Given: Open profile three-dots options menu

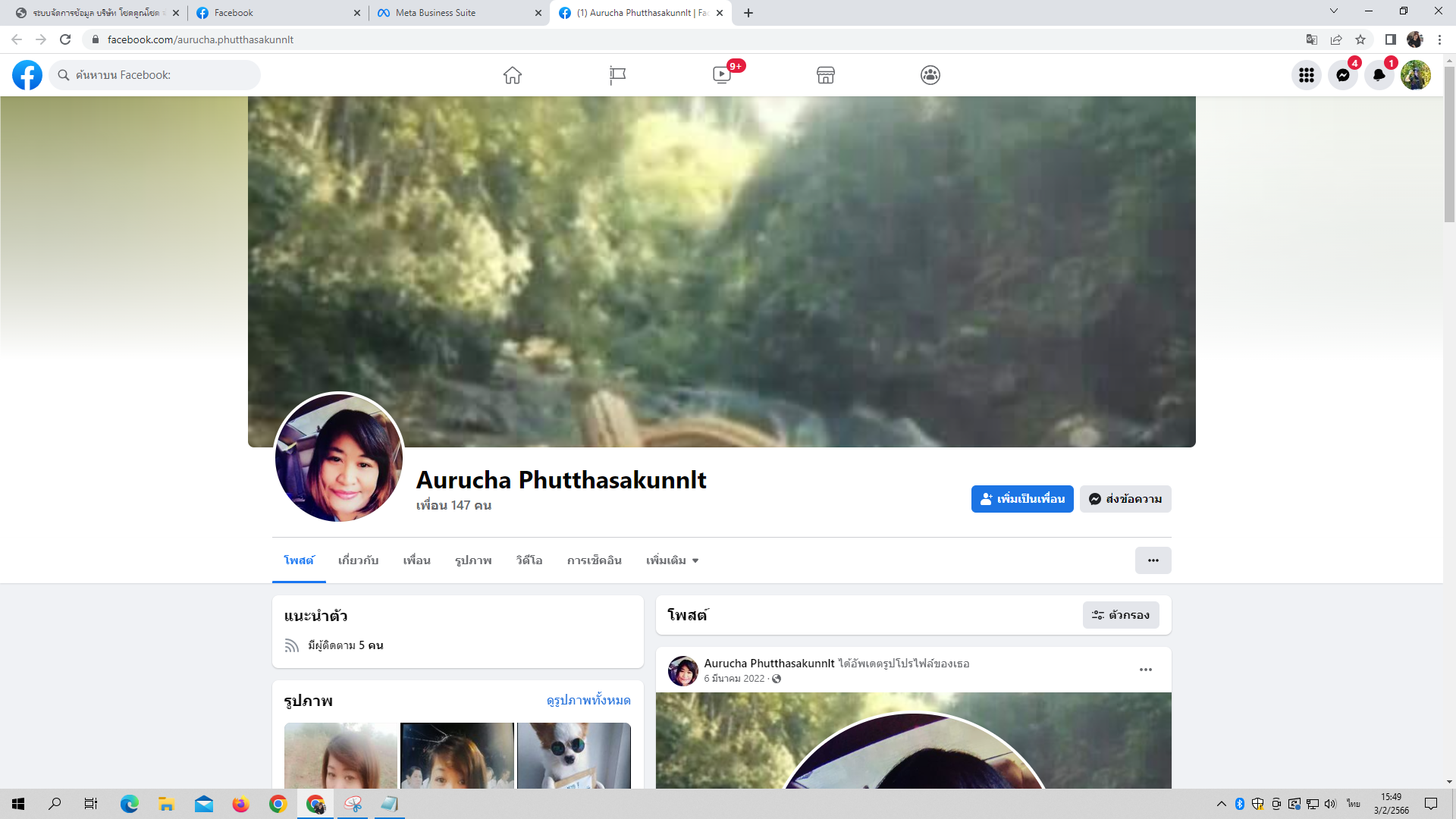Looking at the screenshot, I should coord(1153,560).
